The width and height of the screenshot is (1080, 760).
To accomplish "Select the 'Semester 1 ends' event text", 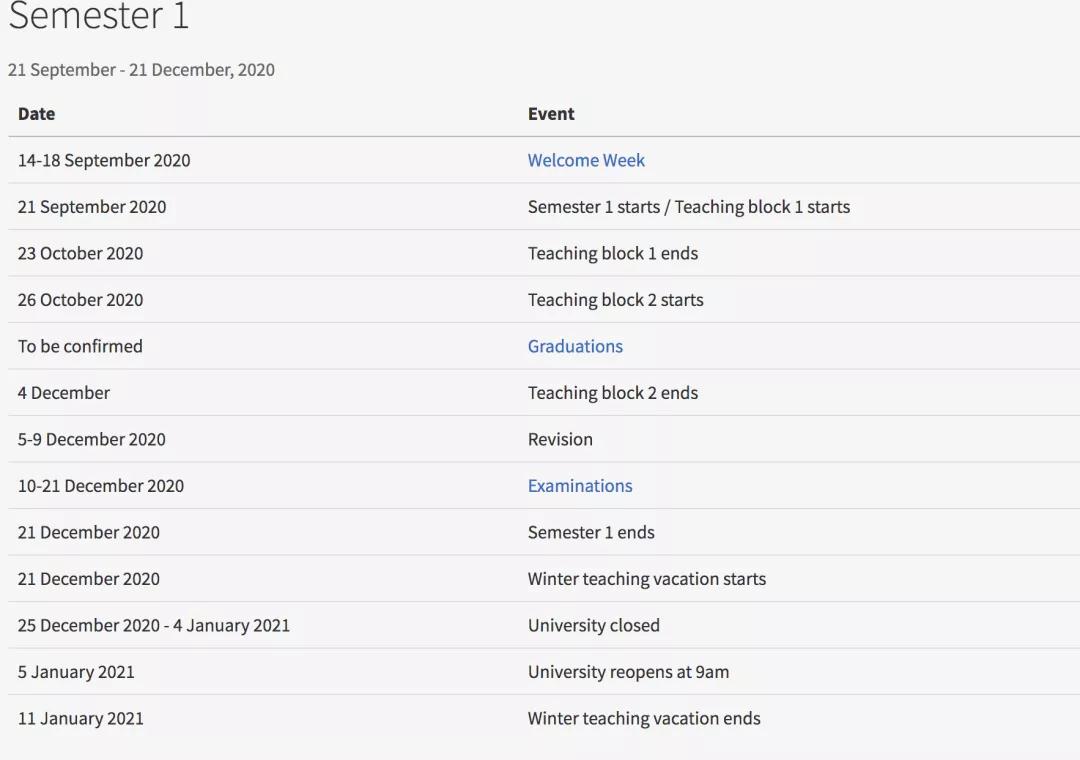I will [x=591, y=532].
